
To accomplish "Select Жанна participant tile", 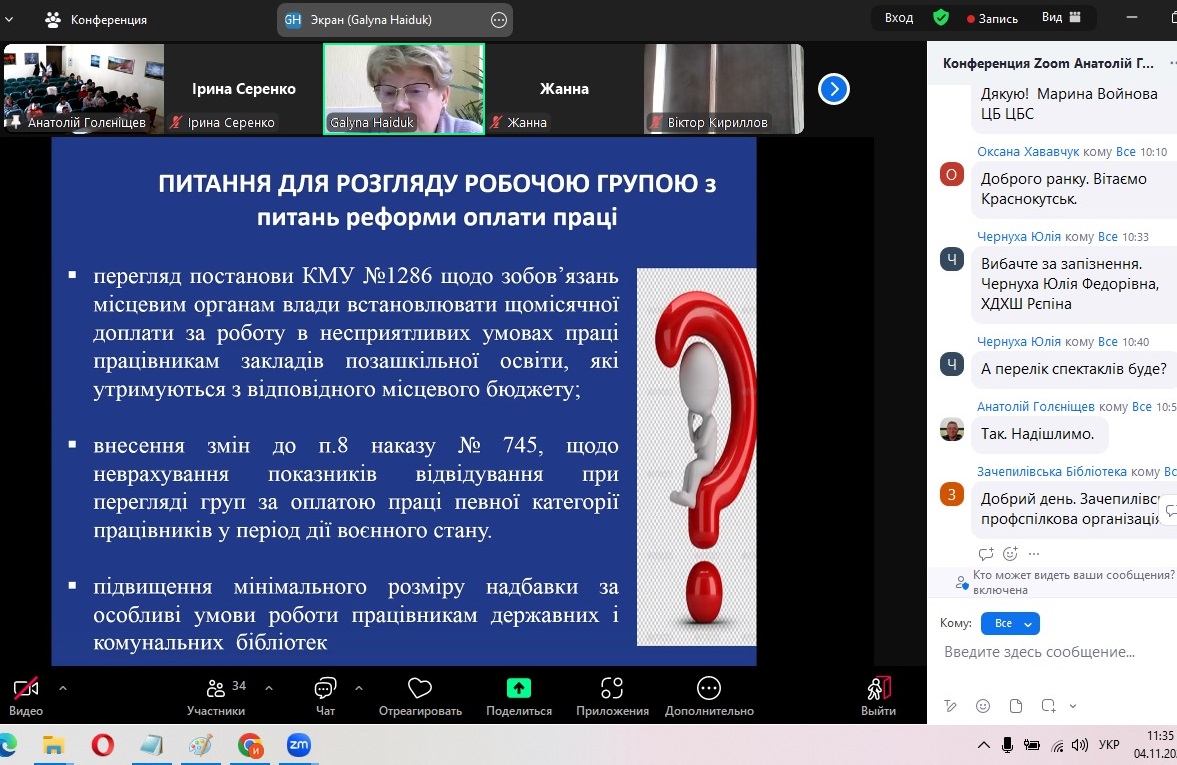I will (x=564, y=89).
